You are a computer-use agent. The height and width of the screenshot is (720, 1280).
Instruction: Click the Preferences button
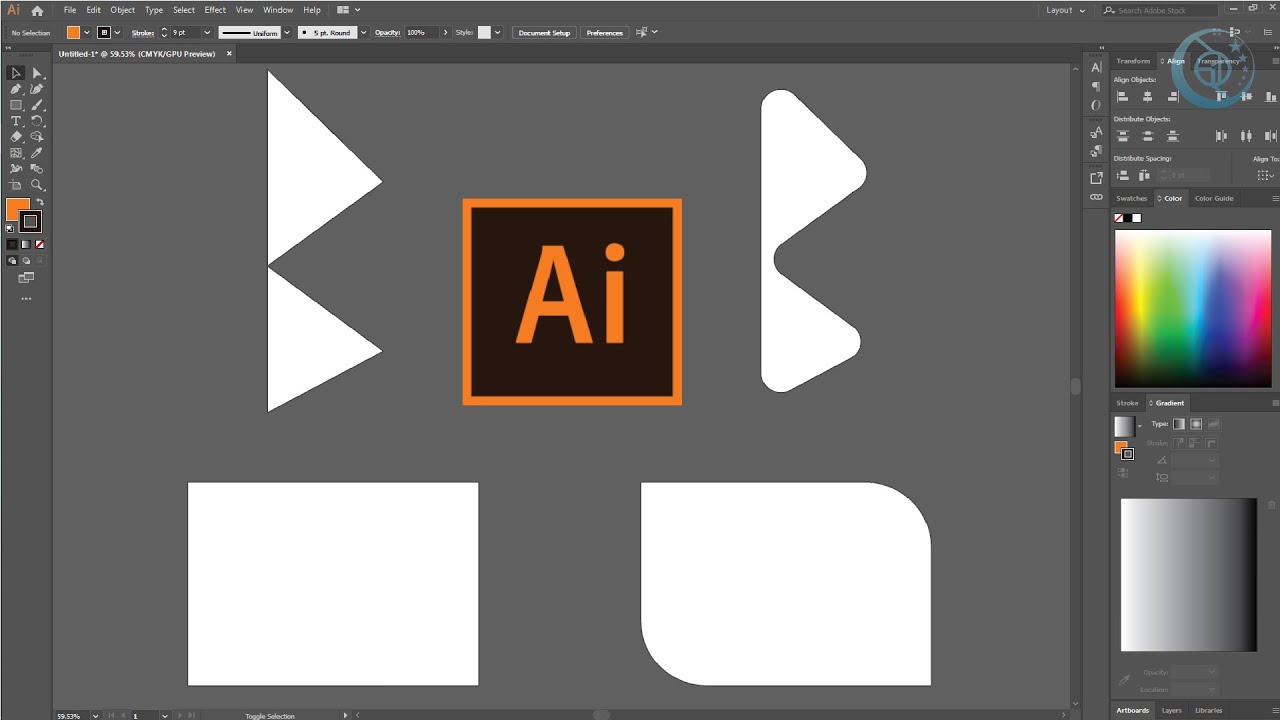pyautogui.click(x=604, y=33)
